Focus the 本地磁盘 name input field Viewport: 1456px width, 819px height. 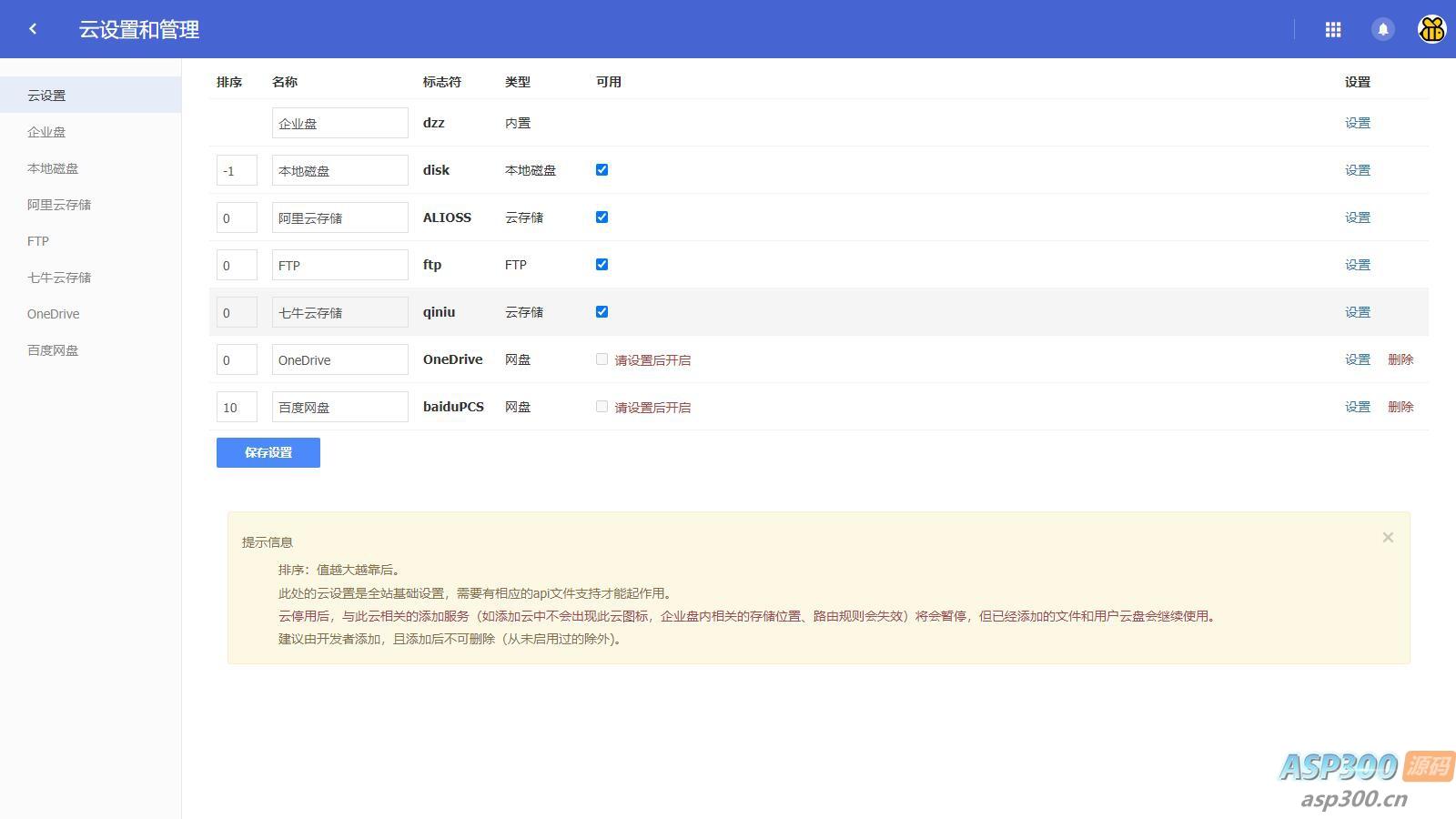coord(339,170)
